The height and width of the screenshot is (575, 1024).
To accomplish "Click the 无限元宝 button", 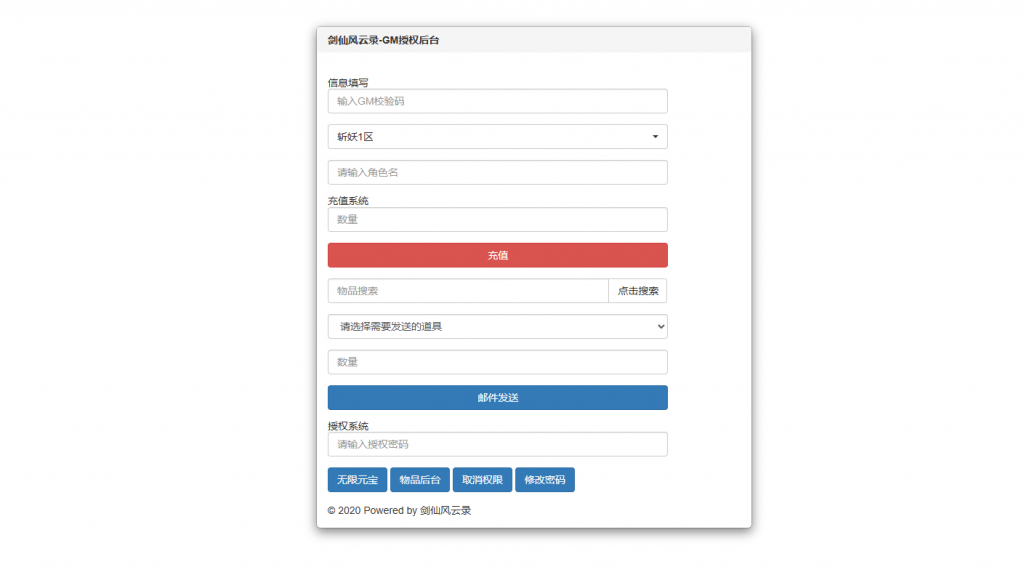I will [x=357, y=480].
